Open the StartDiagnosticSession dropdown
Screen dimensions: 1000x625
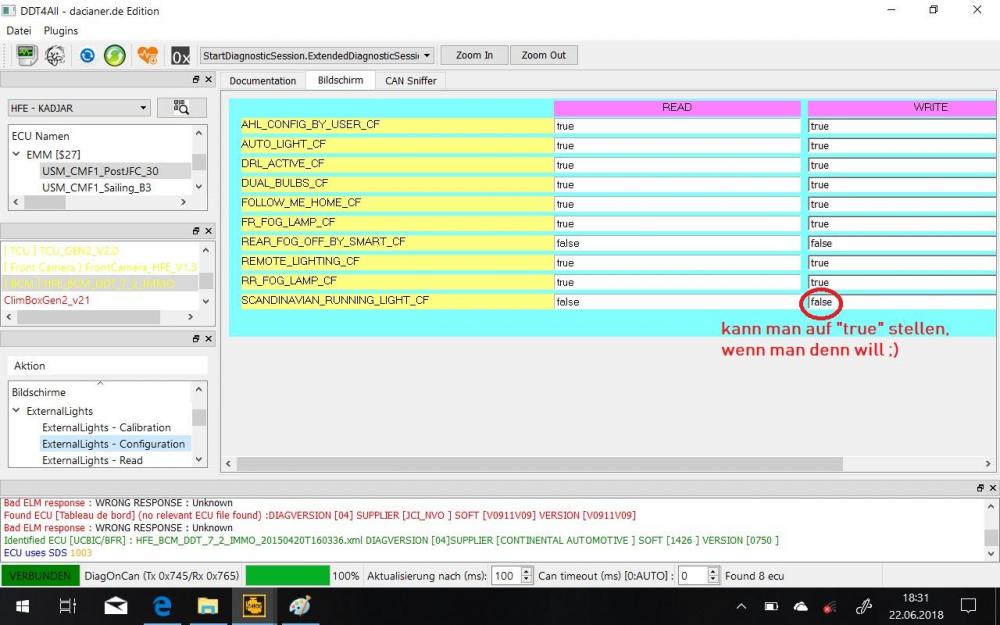[317, 55]
